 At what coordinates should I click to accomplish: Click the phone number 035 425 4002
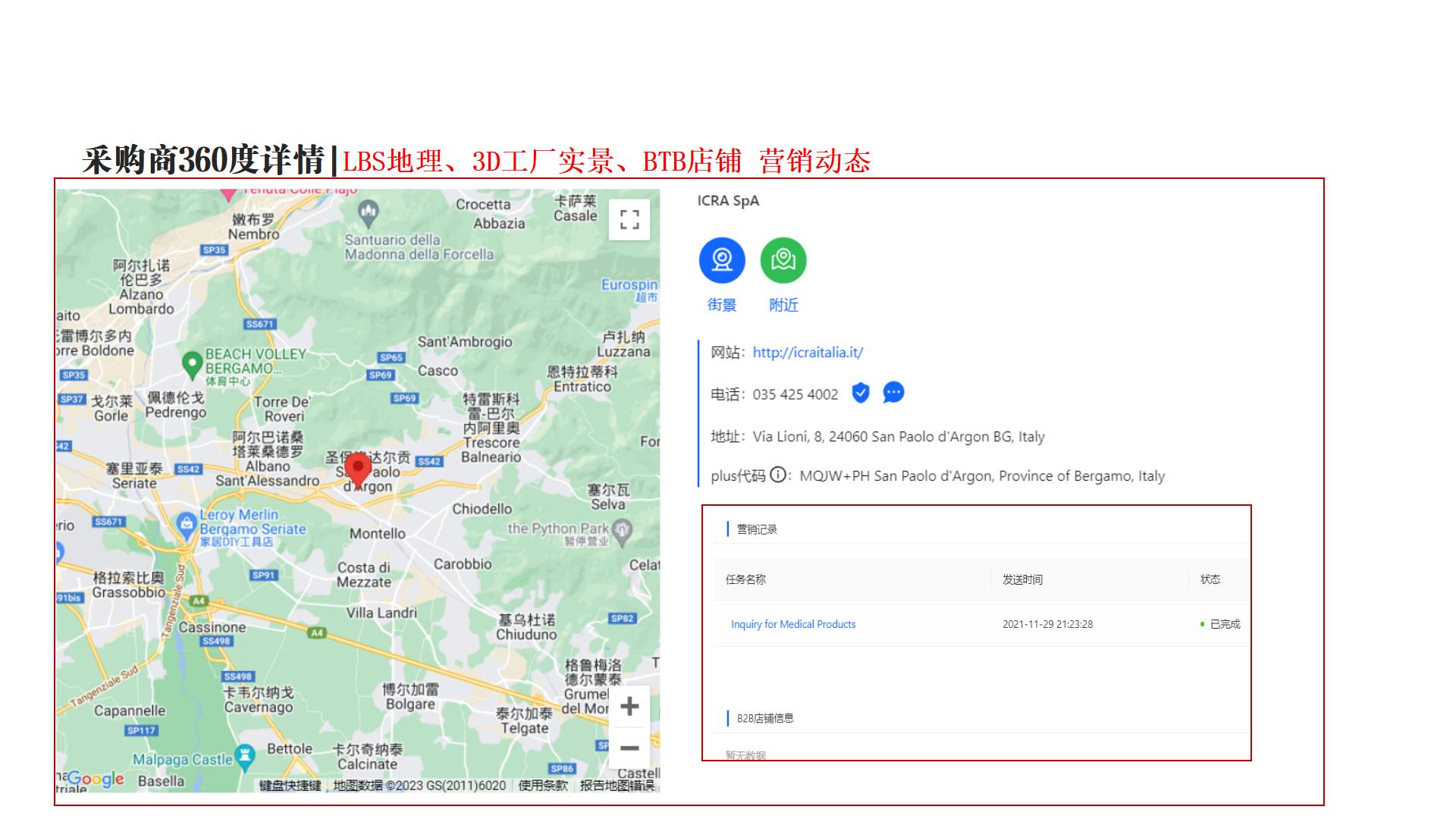(795, 394)
